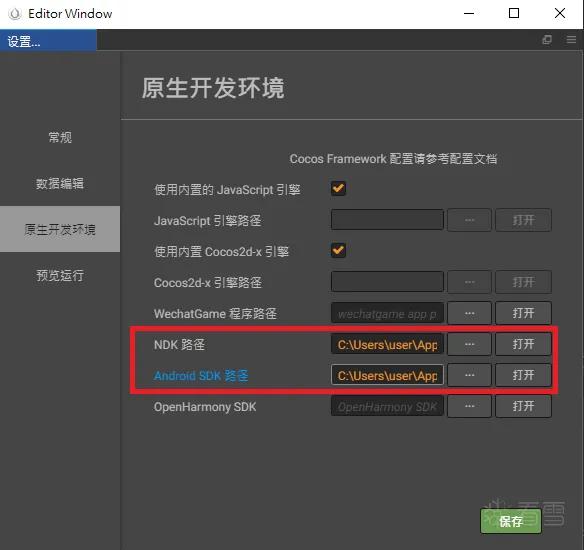Image resolution: width=584 pixels, height=550 pixels.
Task: Click browse ellipsis for OpenHarmony SDK
Action: point(469,406)
